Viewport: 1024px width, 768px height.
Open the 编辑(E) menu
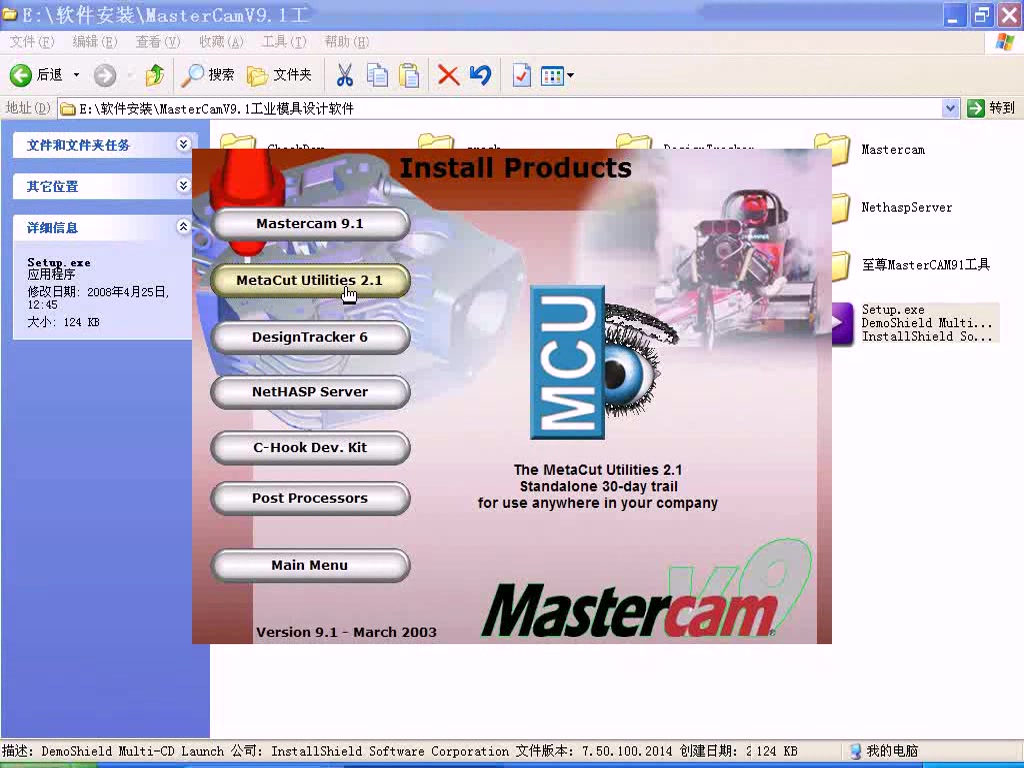[95, 42]
